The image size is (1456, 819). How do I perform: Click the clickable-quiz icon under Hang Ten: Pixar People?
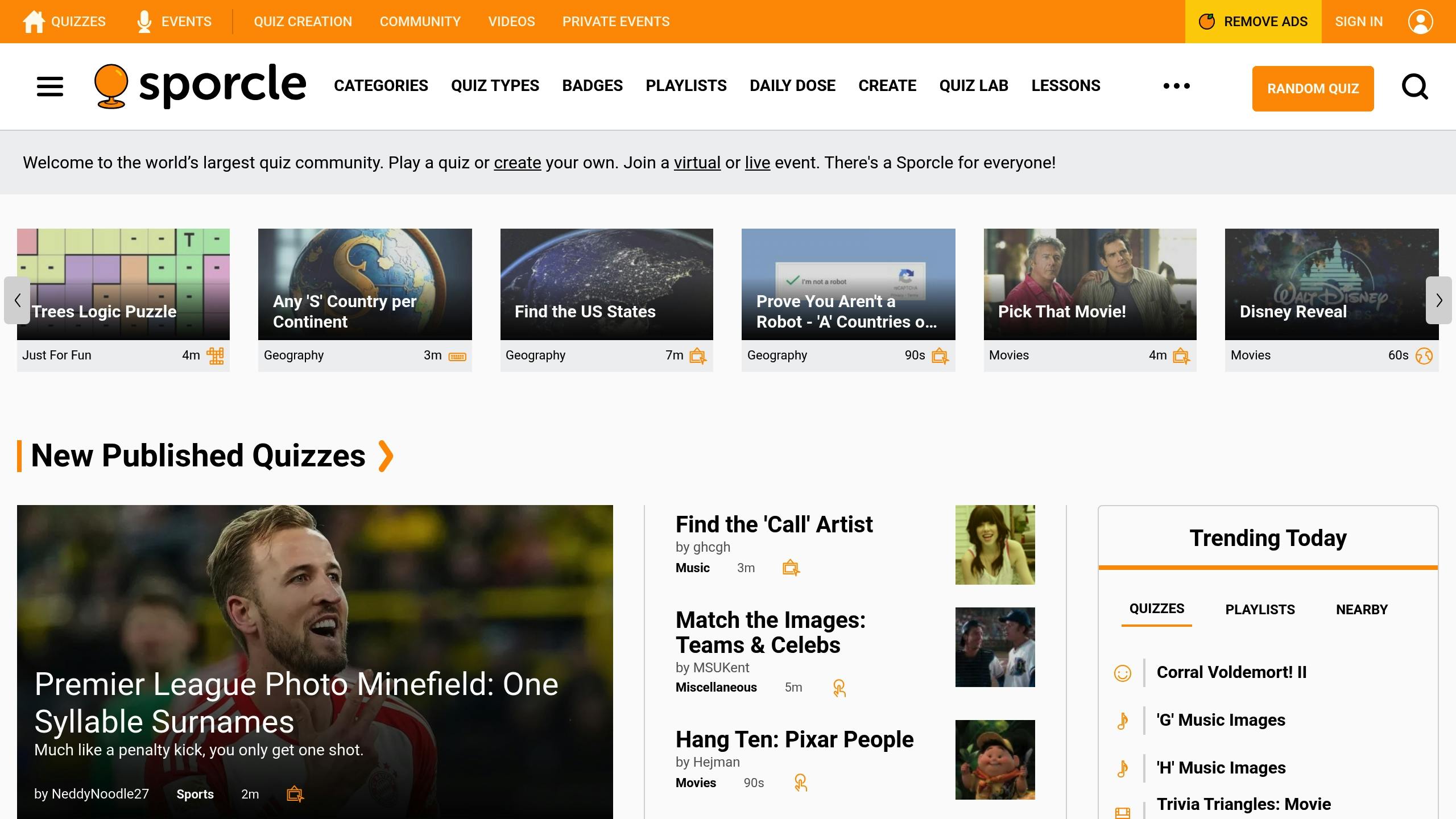(x=801, y=783)
